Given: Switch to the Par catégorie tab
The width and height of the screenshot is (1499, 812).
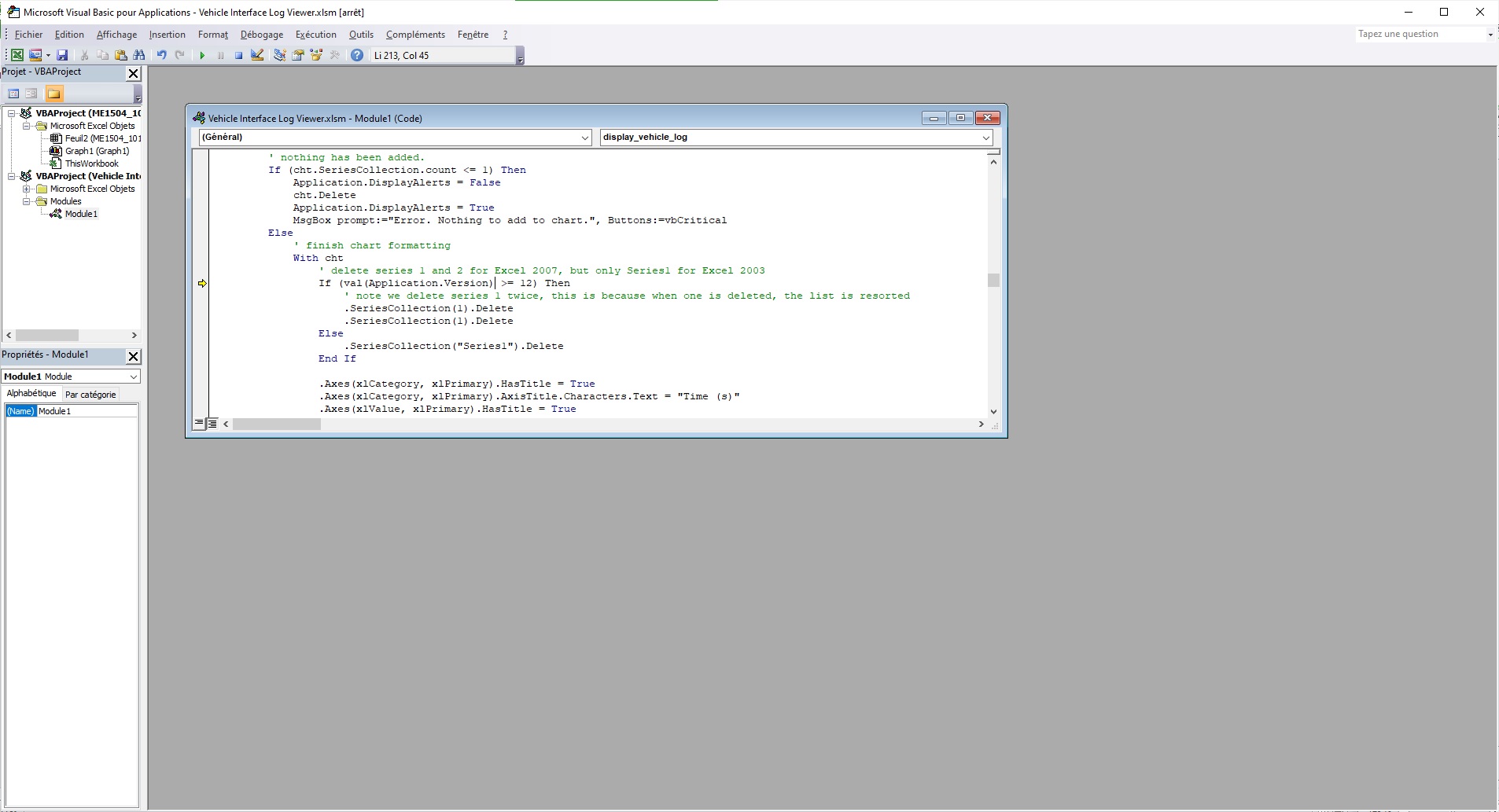Looking at the screenshot, I should (90, 395).
